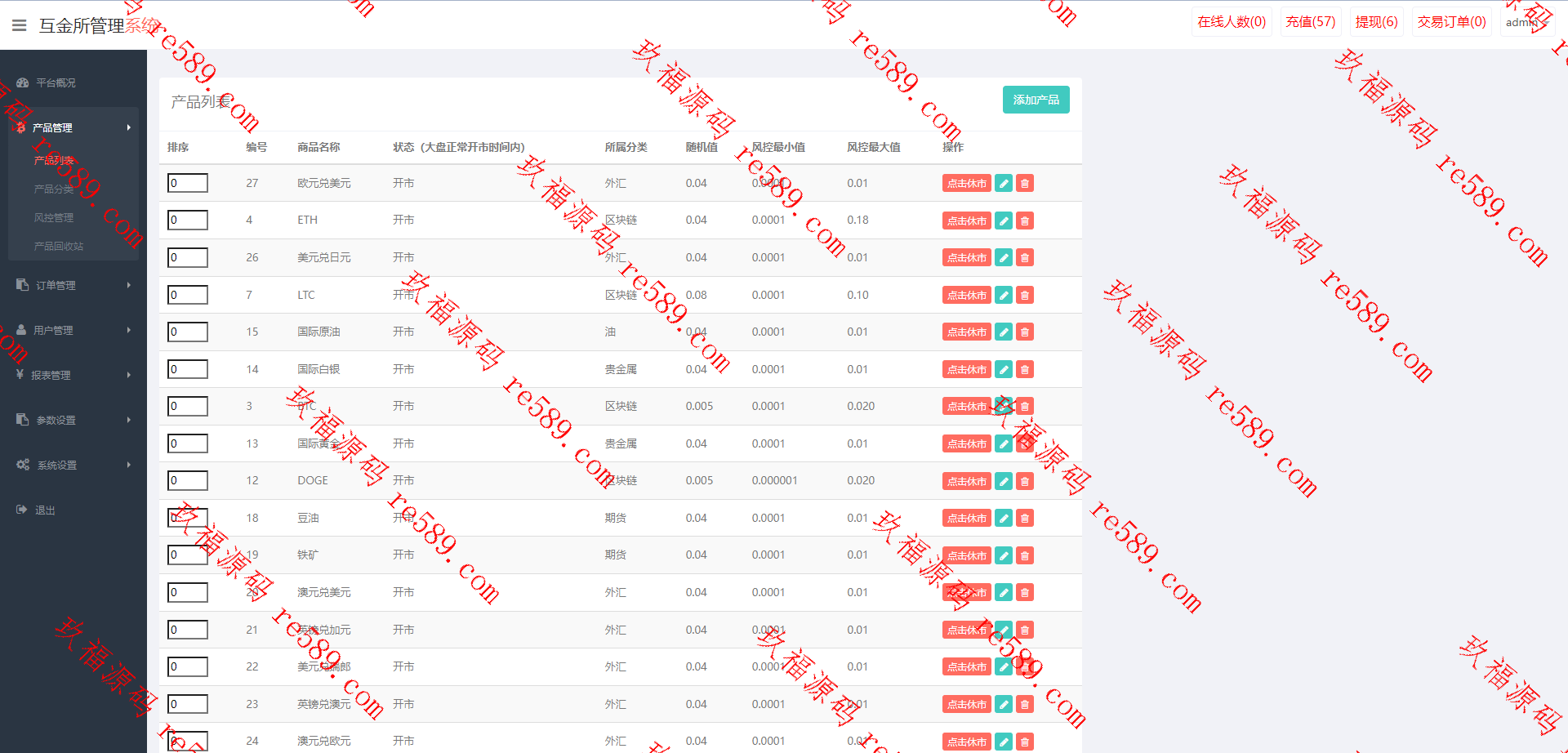Focus sort input for LTC row

coord(188,295)
